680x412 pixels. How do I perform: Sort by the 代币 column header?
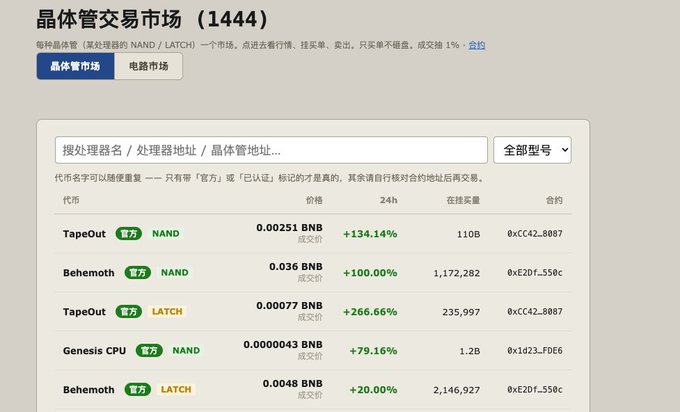[71, 200]
